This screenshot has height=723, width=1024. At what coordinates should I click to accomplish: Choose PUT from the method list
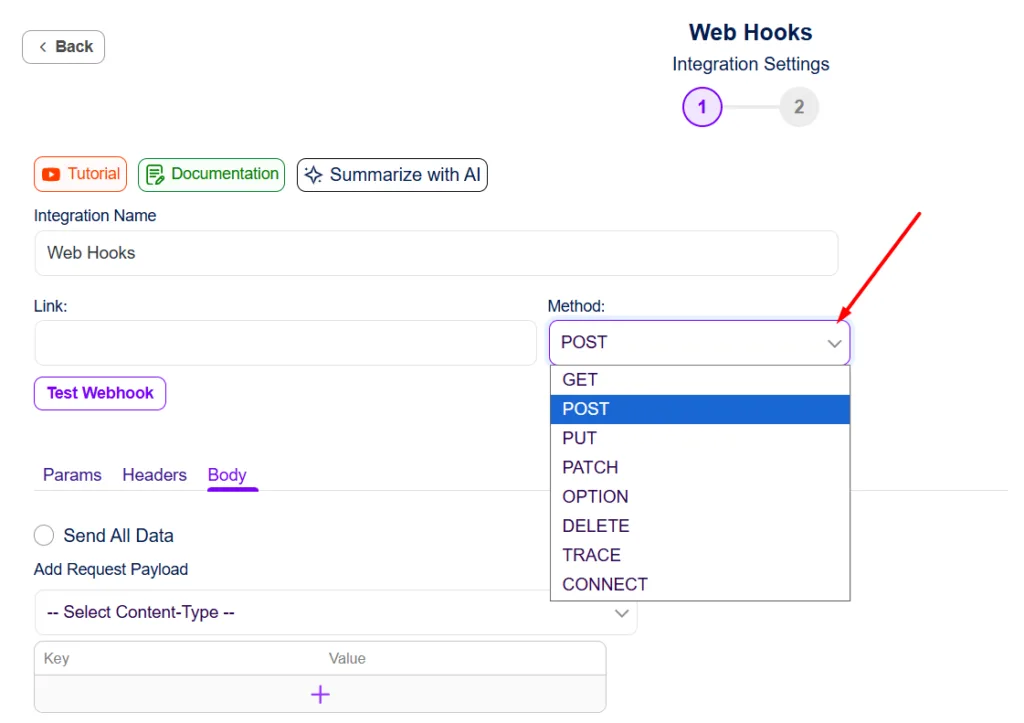click(x=700, y=438)
